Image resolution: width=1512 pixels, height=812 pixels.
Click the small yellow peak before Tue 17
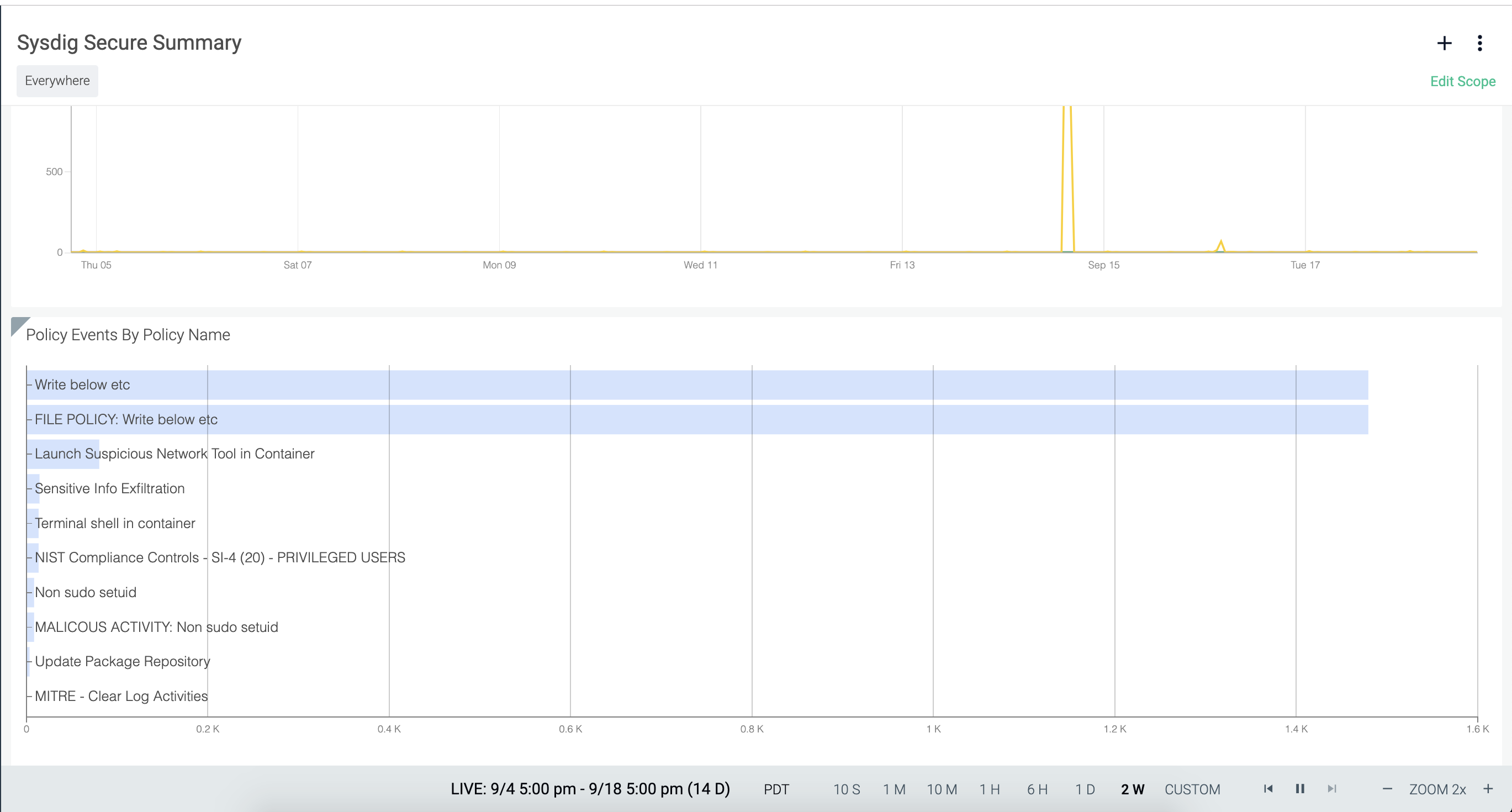(x=1221, y=245)
